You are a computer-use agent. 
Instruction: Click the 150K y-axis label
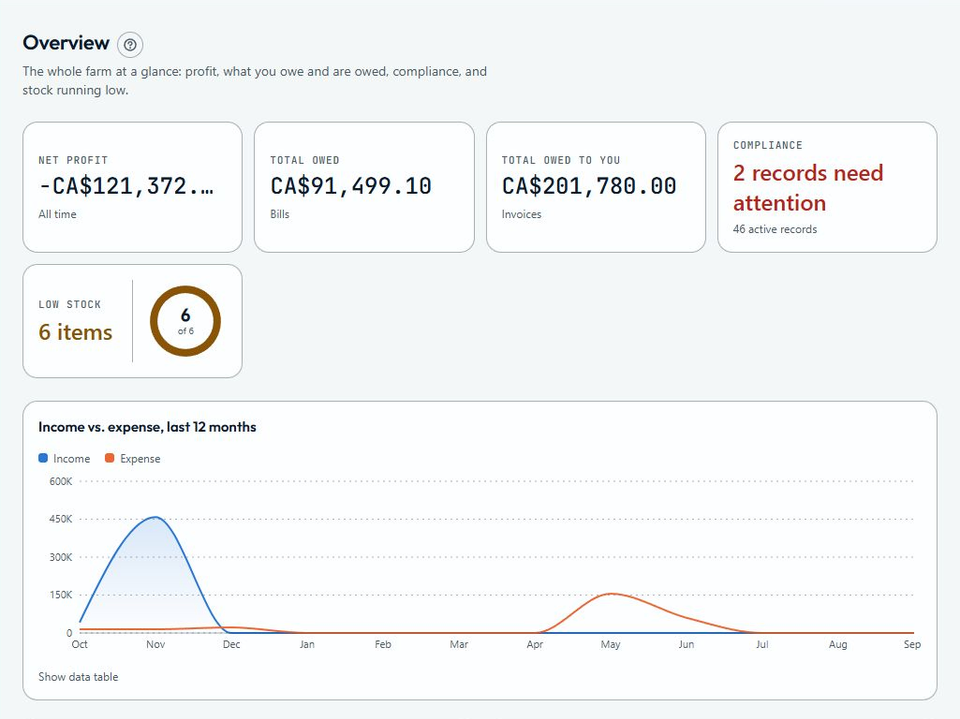pos(61,595)
